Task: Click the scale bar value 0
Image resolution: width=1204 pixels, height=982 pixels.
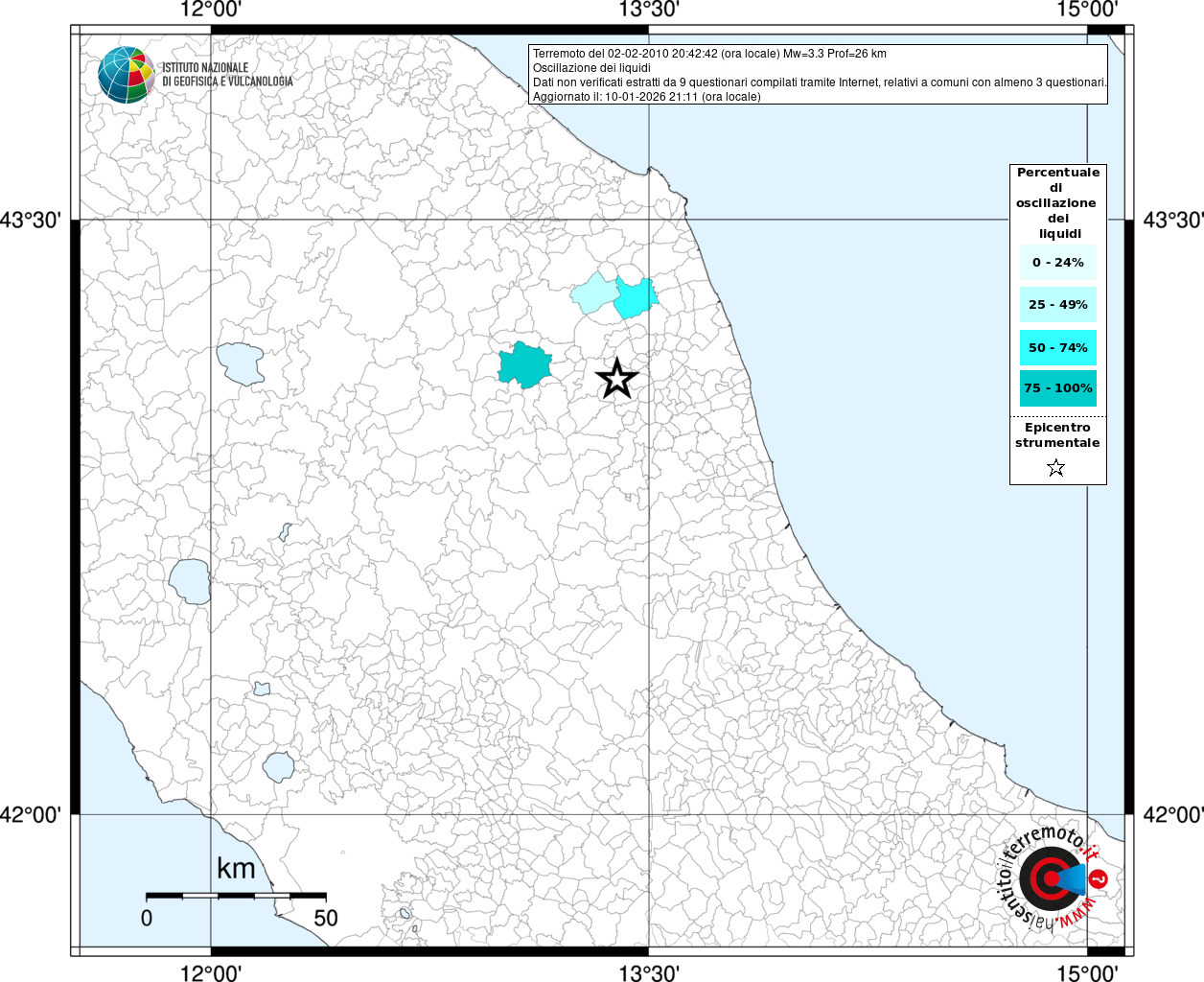Action: click(147, 918)
